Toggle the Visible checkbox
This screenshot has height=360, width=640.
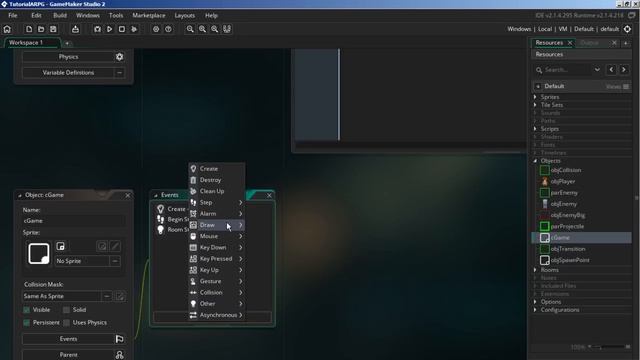27,310
